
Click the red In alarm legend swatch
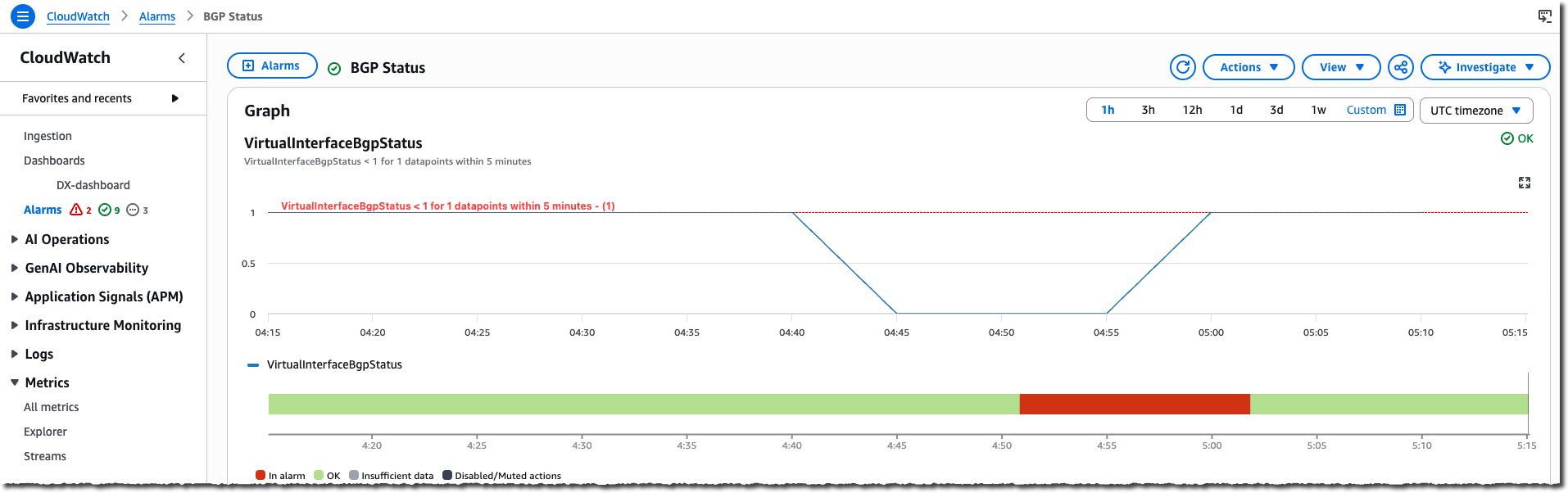point(261,475)
